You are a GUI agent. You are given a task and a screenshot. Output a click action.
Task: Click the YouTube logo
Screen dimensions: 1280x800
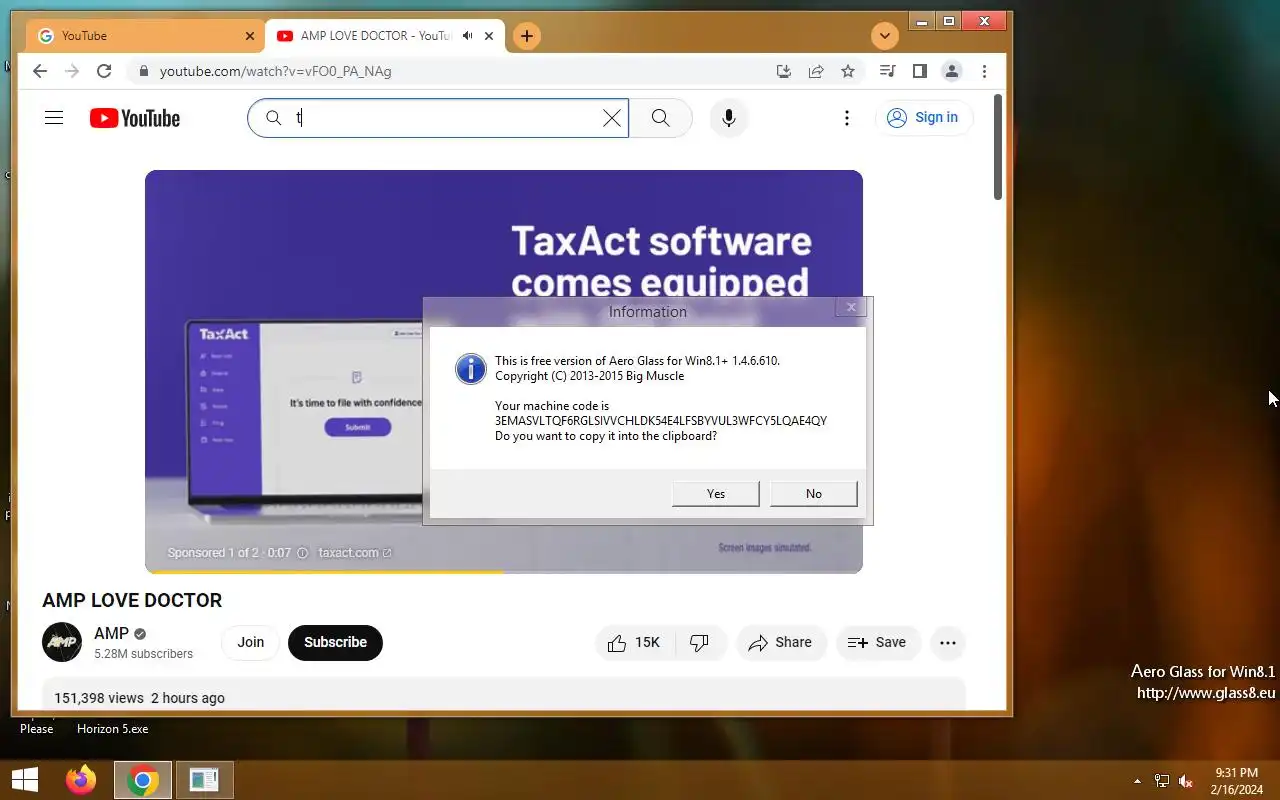pos(135,118)
